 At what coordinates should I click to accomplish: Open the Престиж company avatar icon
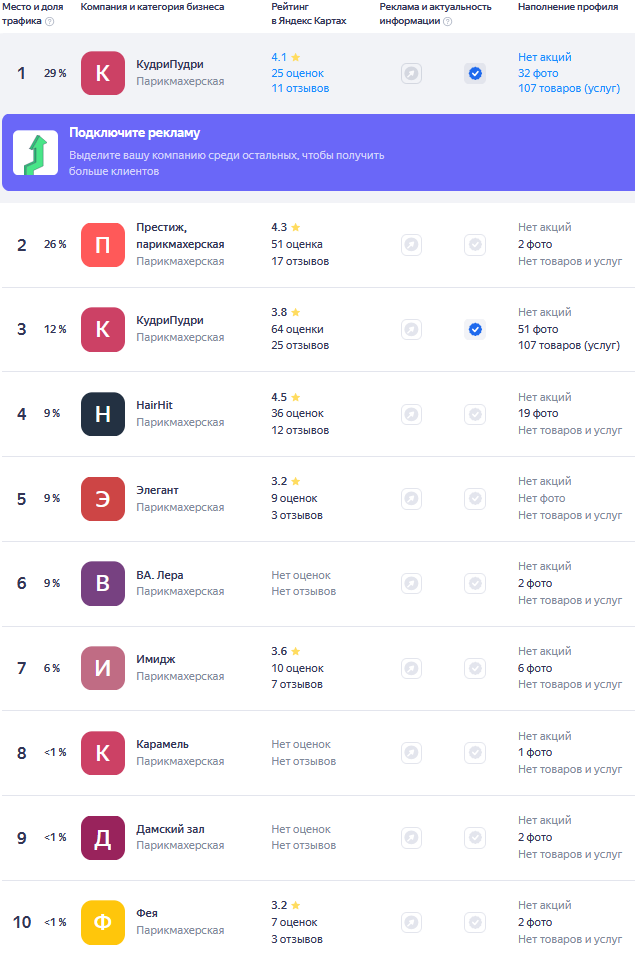pyautogui.click(x=103, y=245)
